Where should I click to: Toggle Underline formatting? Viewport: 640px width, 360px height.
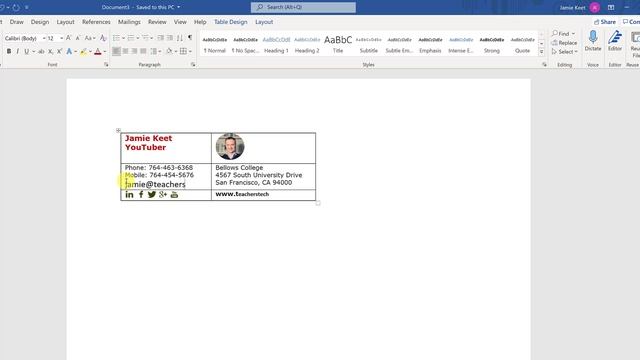tap(27, 51)
